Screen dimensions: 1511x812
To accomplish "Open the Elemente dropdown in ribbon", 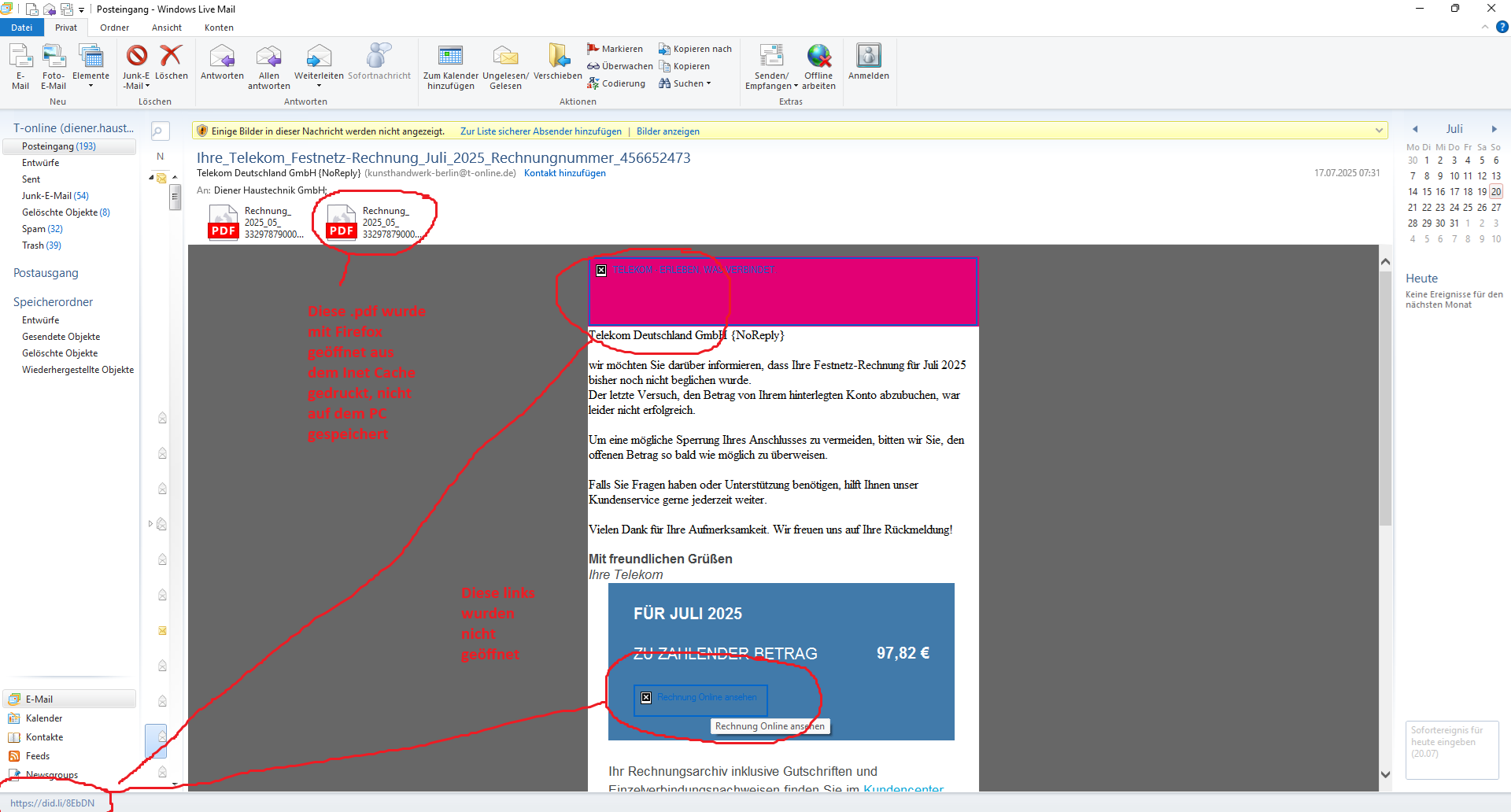I will [x=91, y=66].
